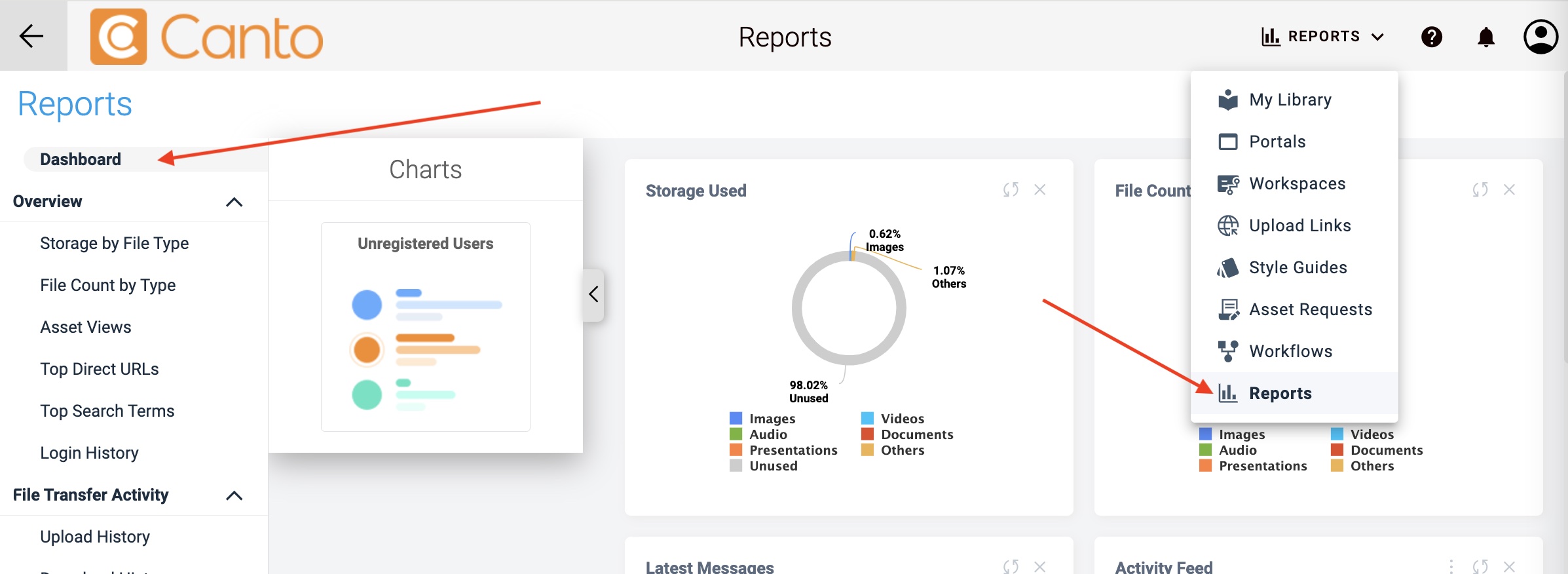Open Storage by File Type report

click(x=115, y=243)
